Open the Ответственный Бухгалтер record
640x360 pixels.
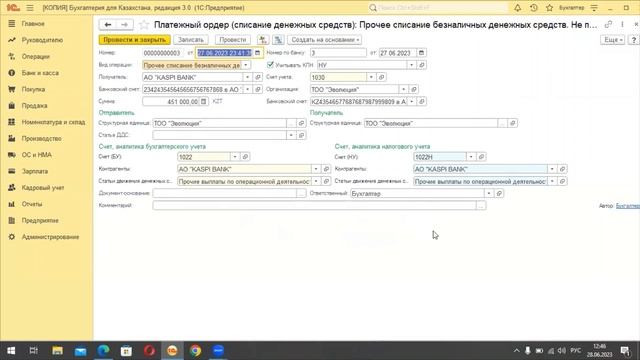[499, 193]
